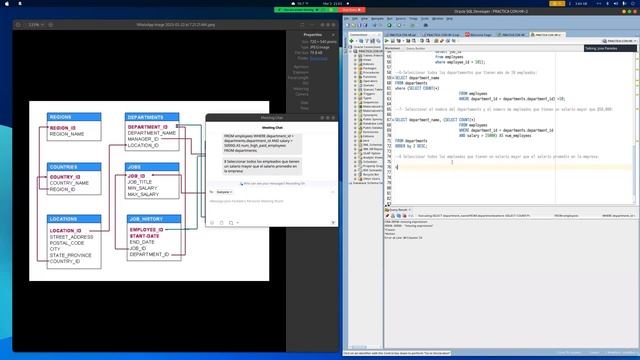Click the Meeting Chat message input field

tap(271, 201)
